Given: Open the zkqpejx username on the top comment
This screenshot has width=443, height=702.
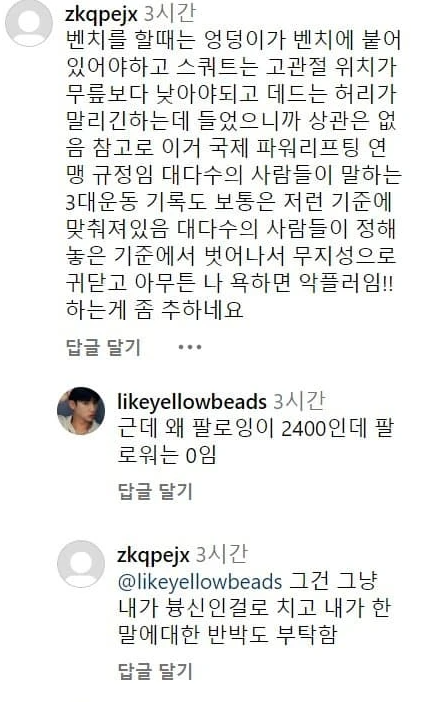Looking at the screenshot, I should [101, 14].
